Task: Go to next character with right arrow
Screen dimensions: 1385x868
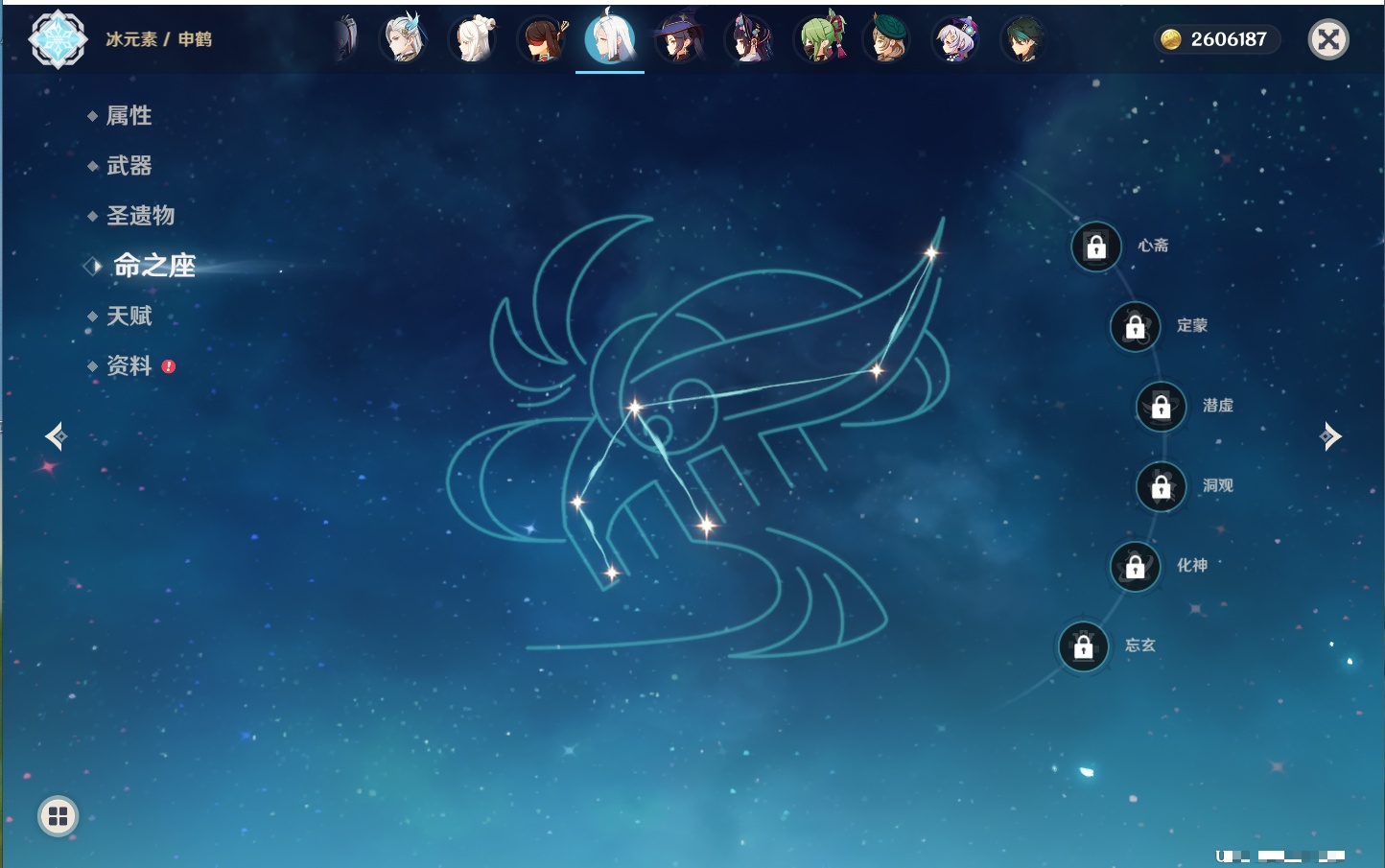Action: tap(1329, 436)
